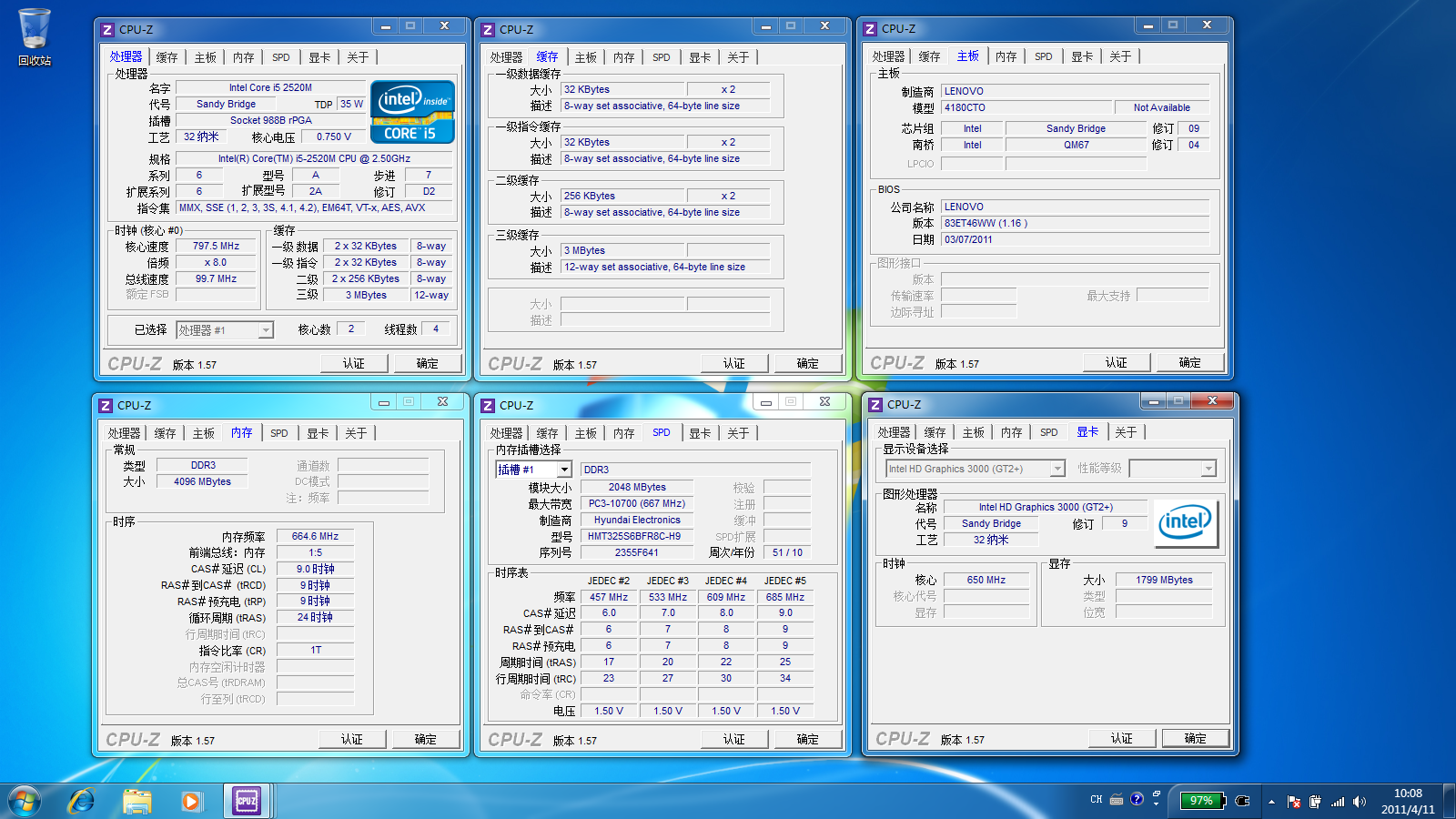Click the Socket 988B rPGA value
This screenshot has height=819, width=1456.
point(270,120)
